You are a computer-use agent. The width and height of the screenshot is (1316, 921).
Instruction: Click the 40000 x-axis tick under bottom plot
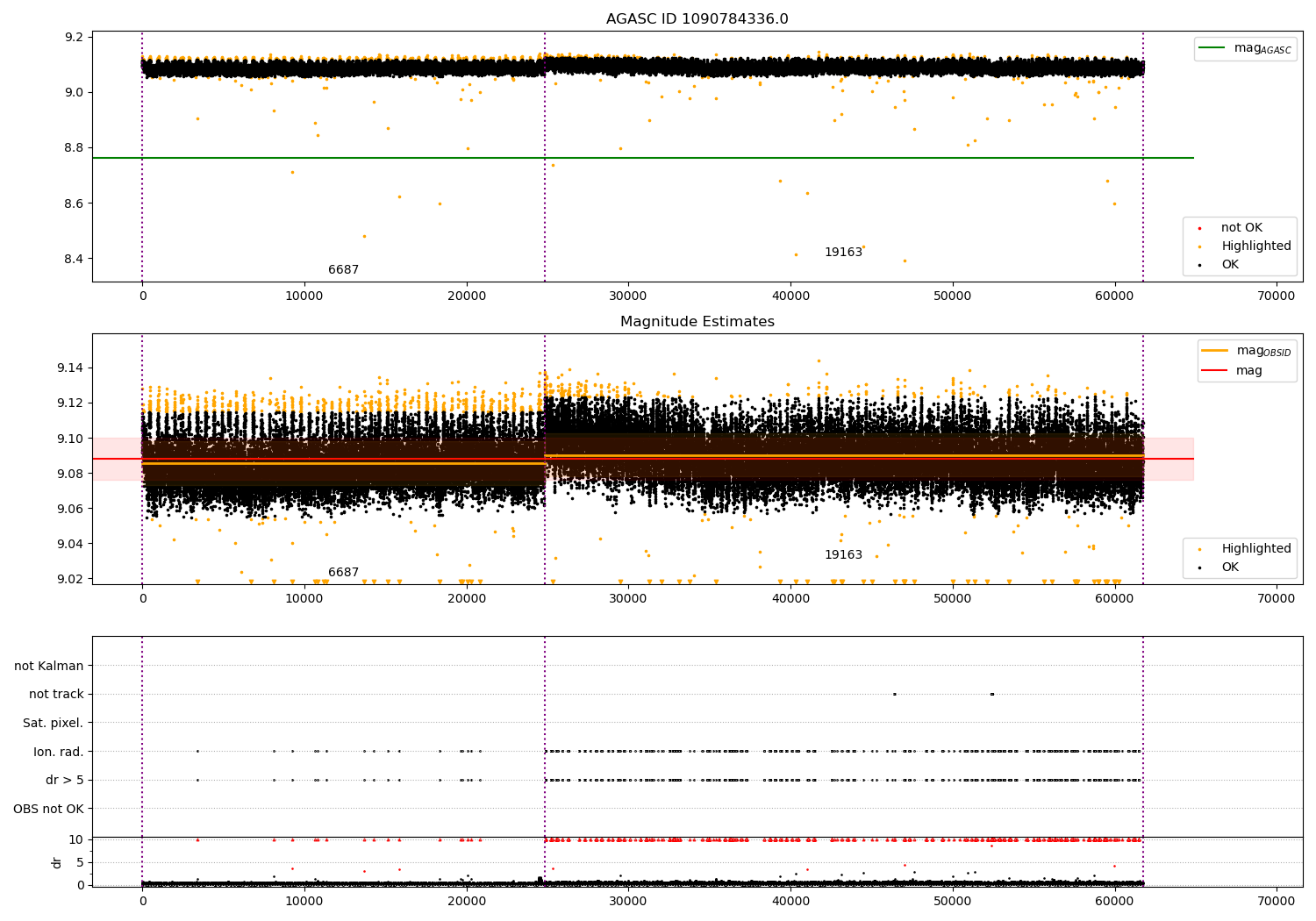[790, 902]
